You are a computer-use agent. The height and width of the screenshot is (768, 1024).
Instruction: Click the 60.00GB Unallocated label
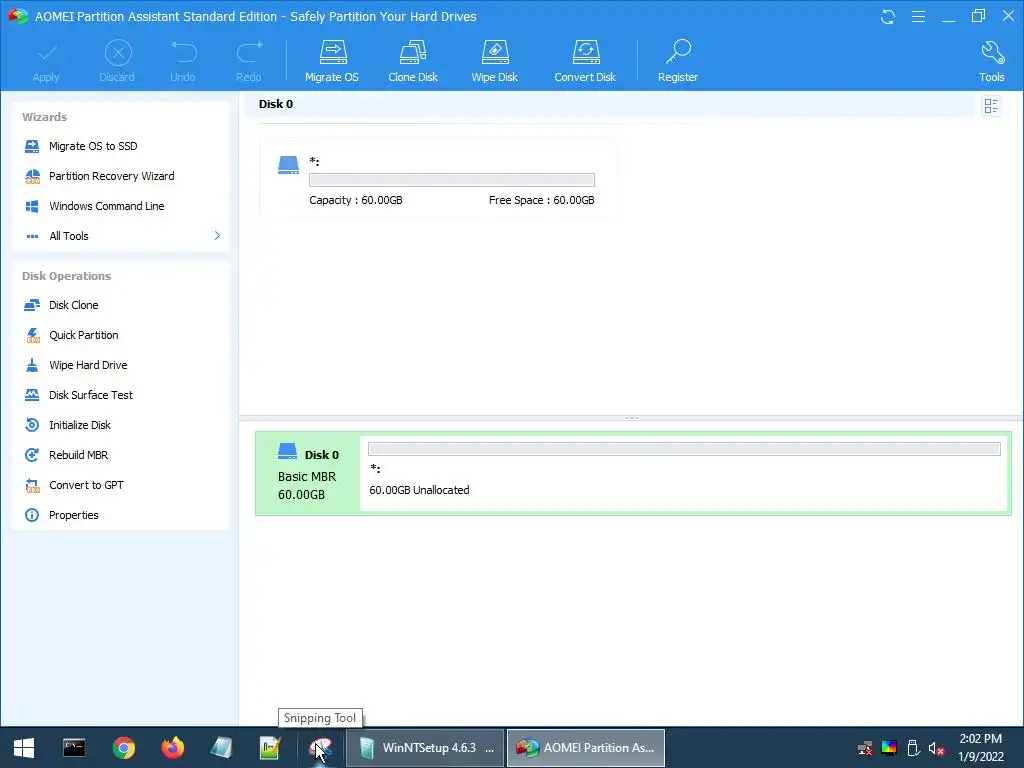pos(419,490)
